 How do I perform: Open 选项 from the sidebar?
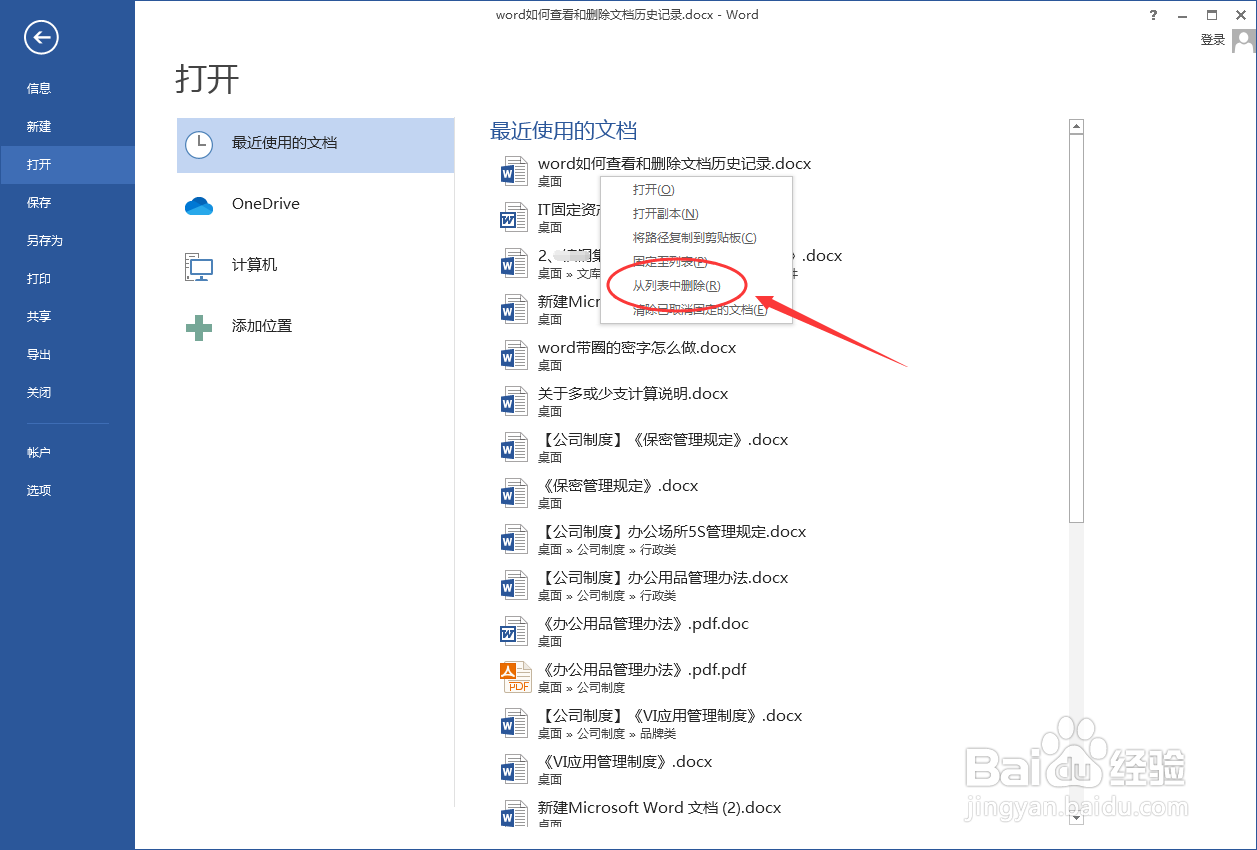[x=38, y=490]
